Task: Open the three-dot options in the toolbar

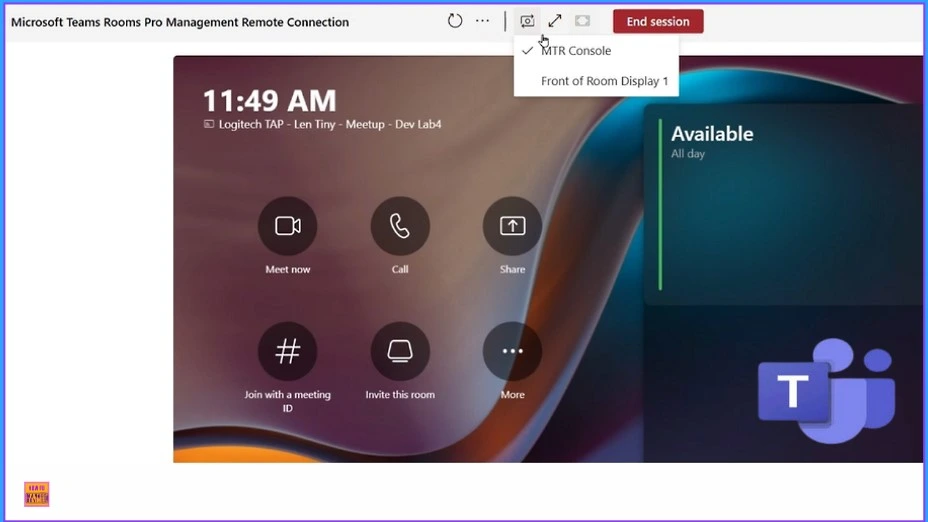Action: tap(483, 21)
